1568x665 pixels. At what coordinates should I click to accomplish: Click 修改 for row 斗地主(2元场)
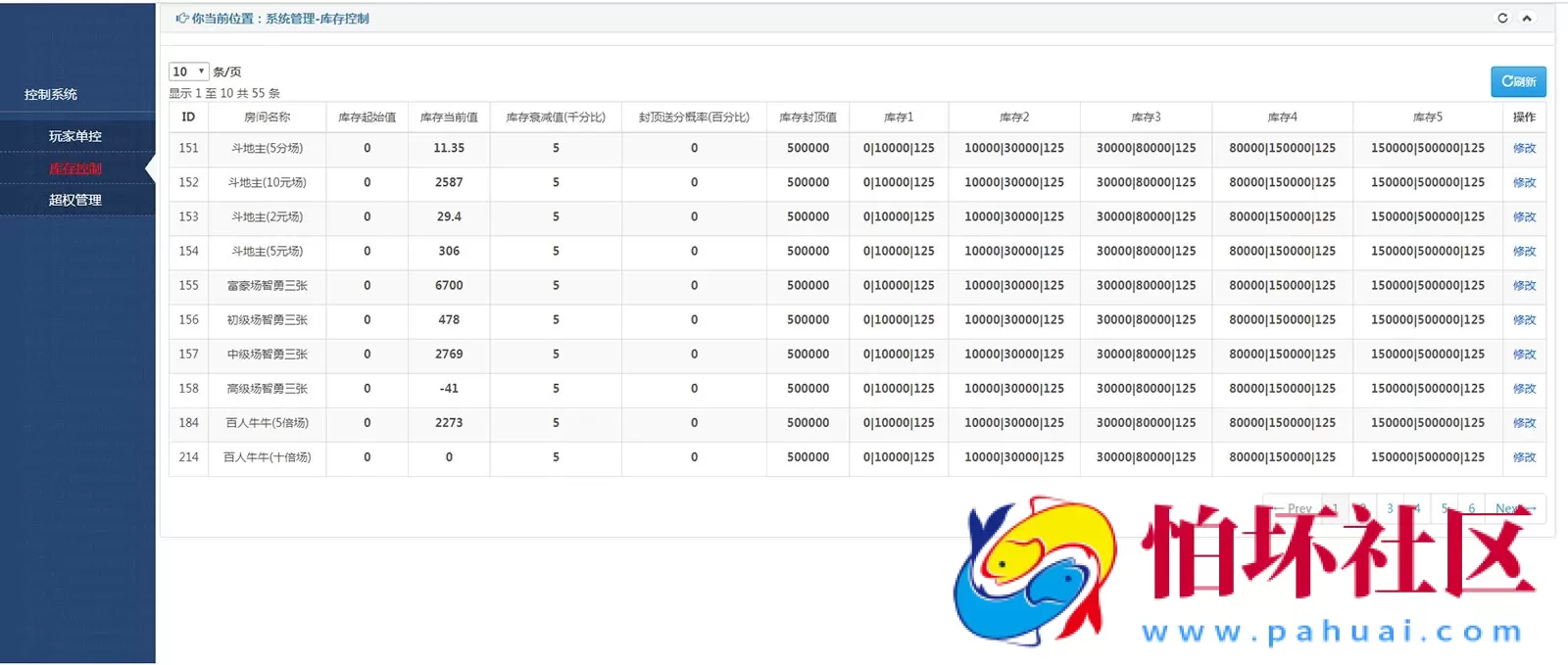tap(1524, 216)
